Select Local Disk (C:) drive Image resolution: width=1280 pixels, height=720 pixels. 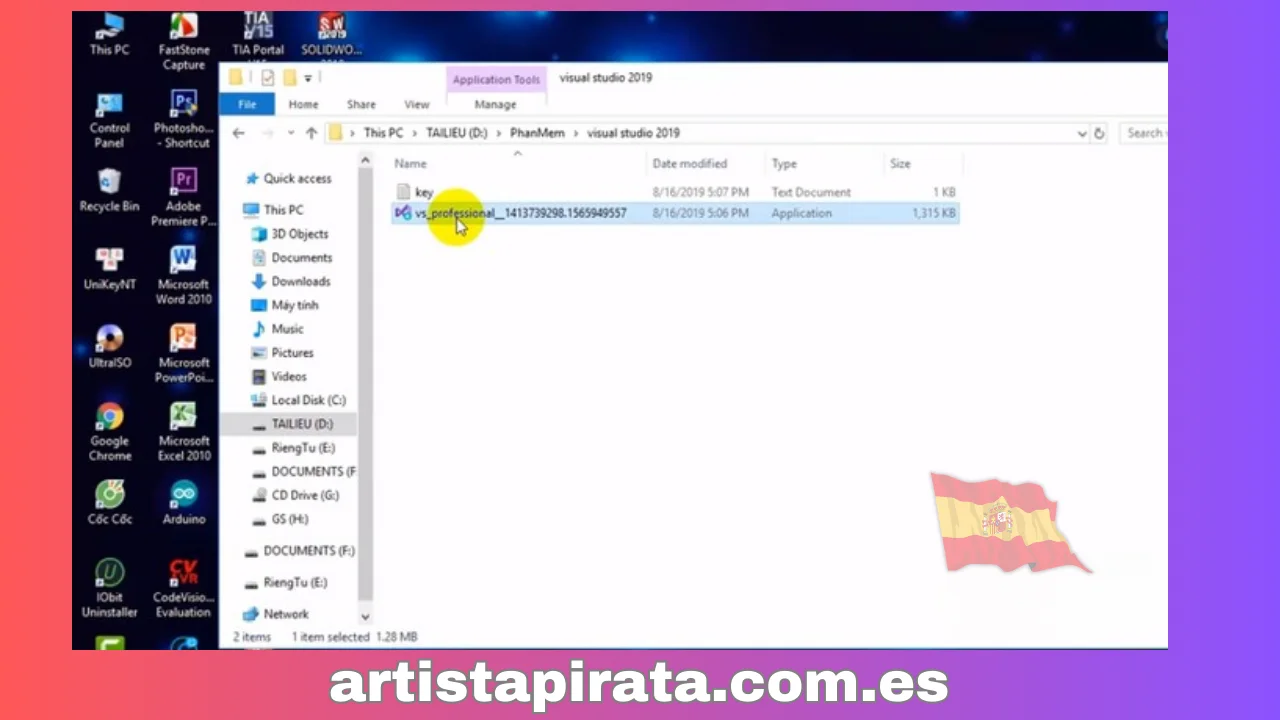click(308, 400)
